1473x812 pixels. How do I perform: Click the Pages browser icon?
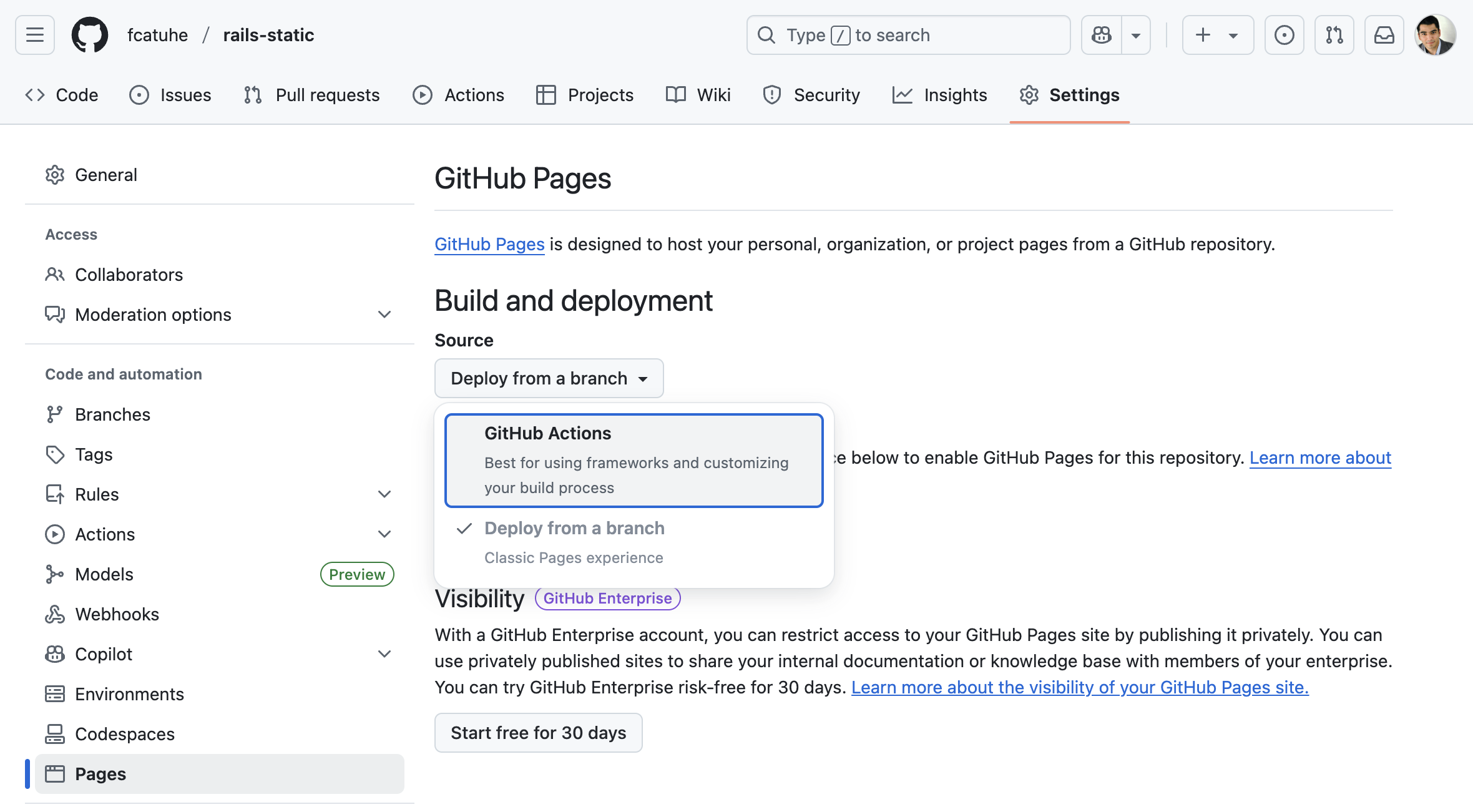pyautogui.click(x=55, y=774)
